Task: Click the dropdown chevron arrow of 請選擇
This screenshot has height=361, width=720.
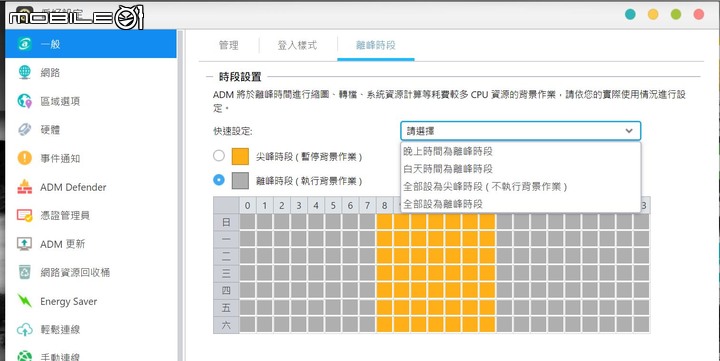Action: 629,131
